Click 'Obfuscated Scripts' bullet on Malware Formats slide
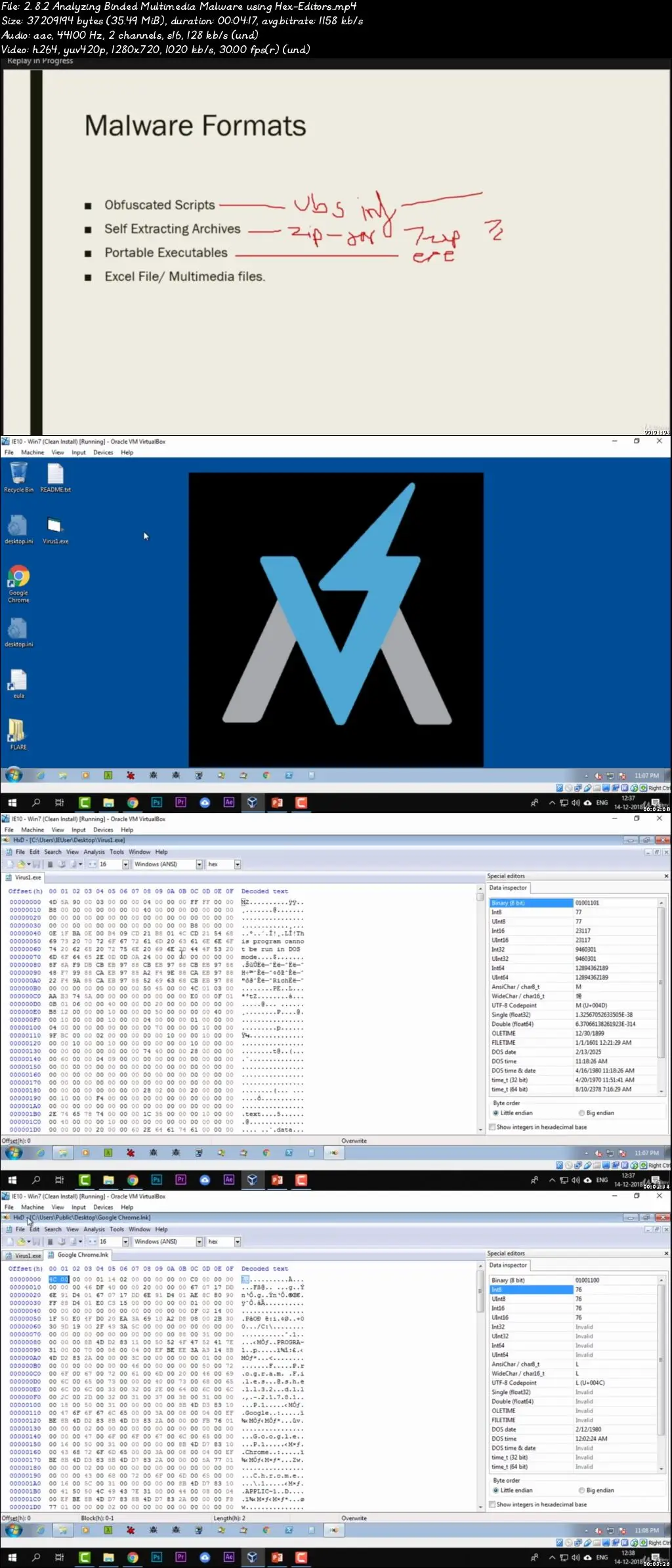 coord(159,205)
